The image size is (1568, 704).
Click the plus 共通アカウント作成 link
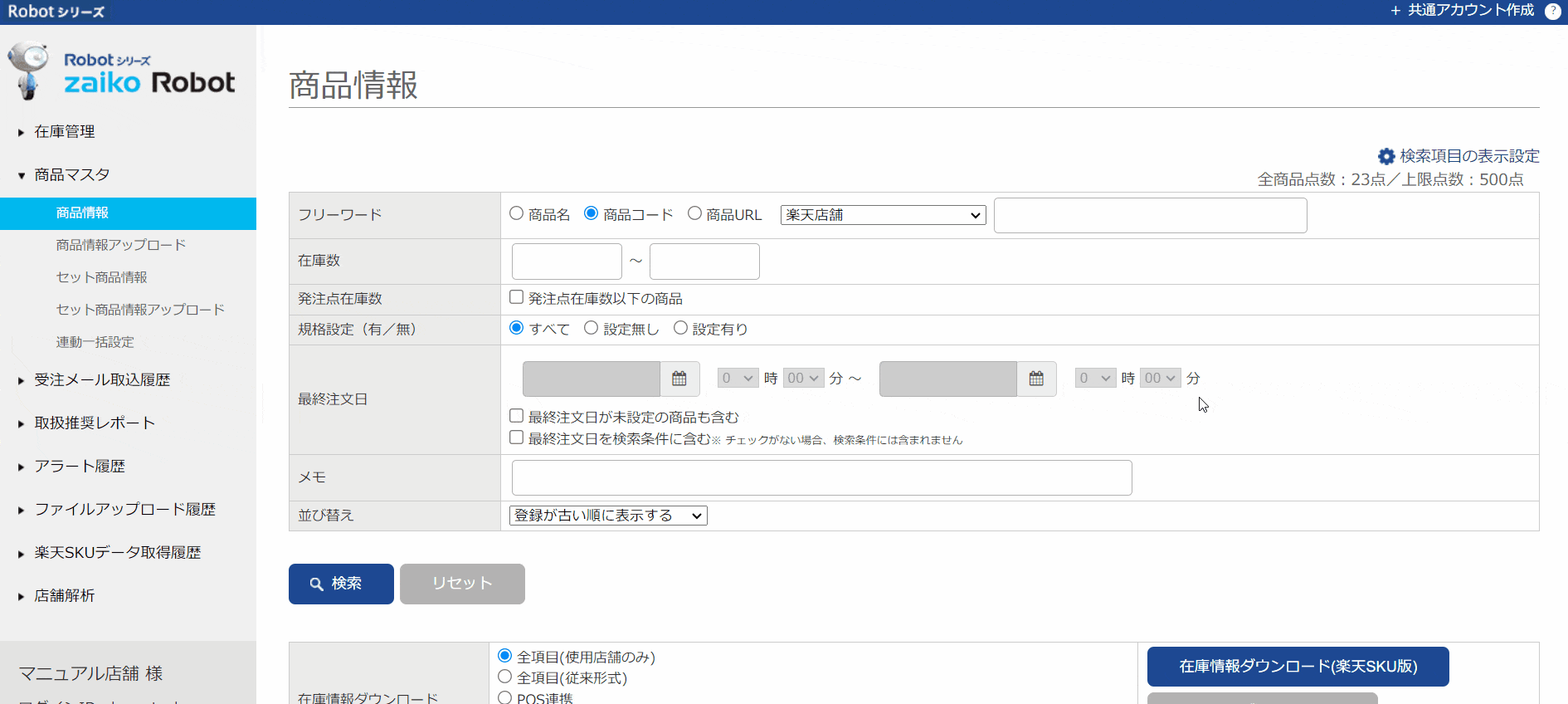[x=1462, y=11]
